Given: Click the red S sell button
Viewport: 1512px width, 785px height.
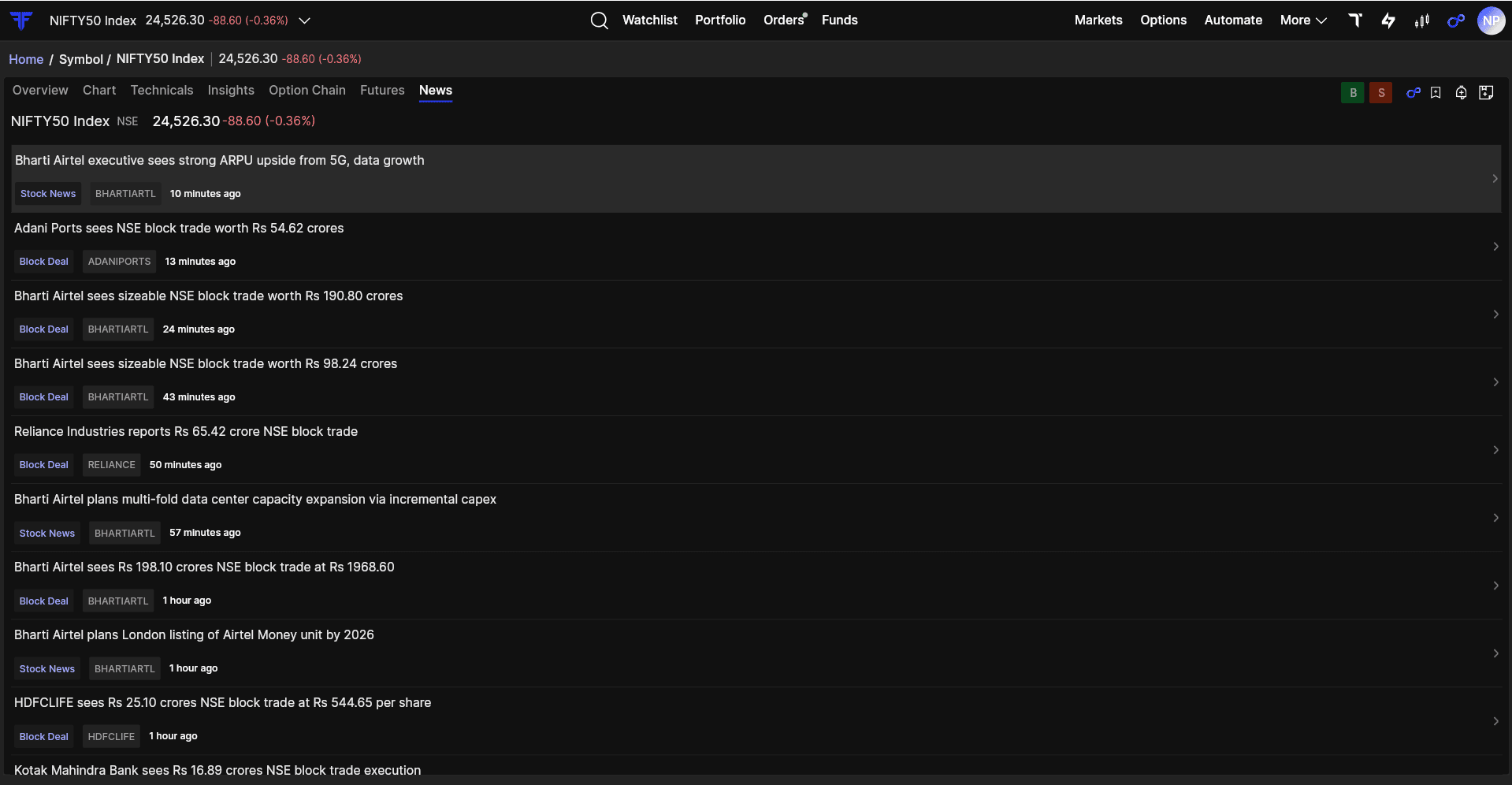Looking at the screenshot, I should (x=1380, y=93).
